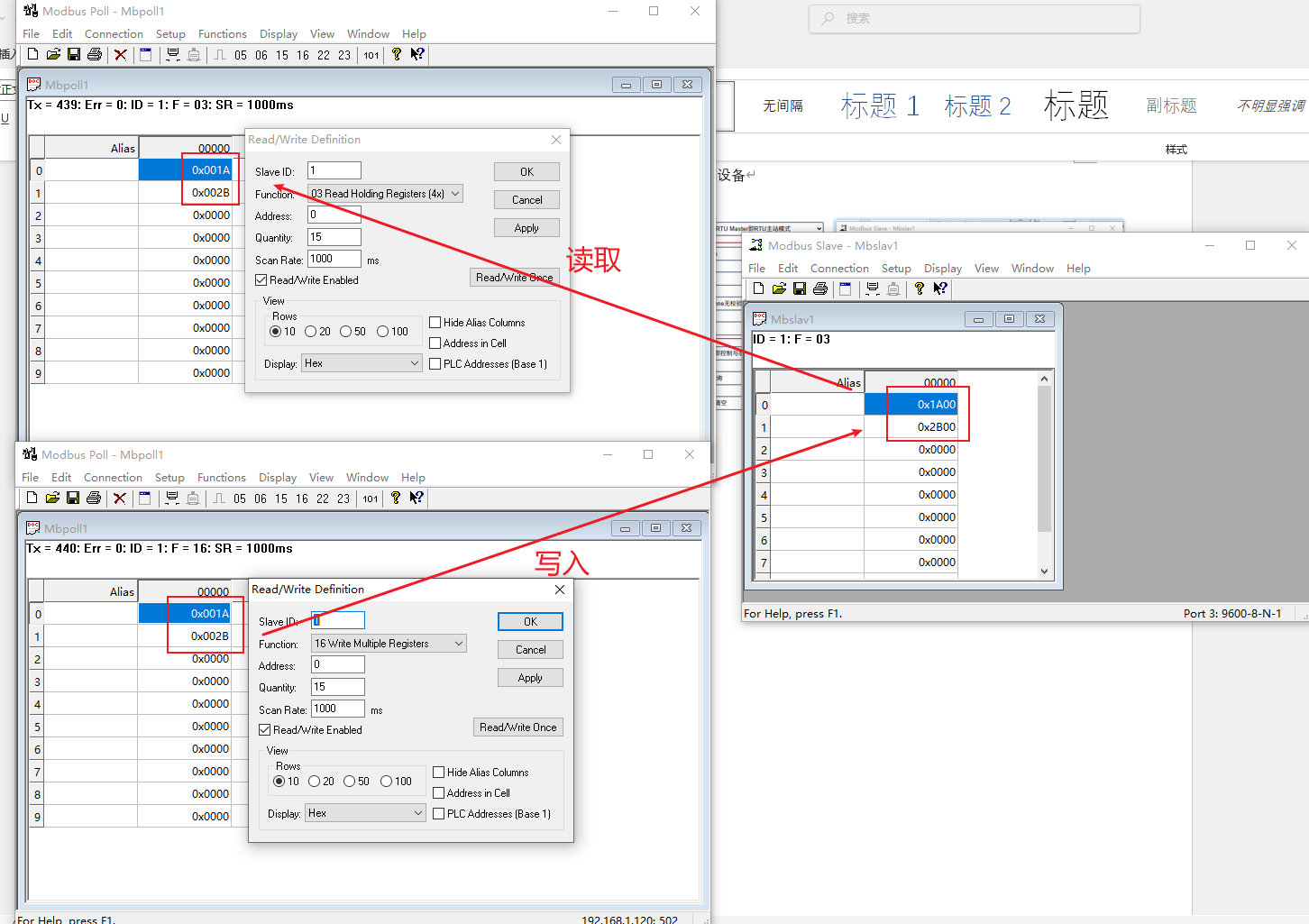1309x924 pixels.
Task: Click New document icon in Tx = 439 Poll window
Action: [x=32, y=55]
